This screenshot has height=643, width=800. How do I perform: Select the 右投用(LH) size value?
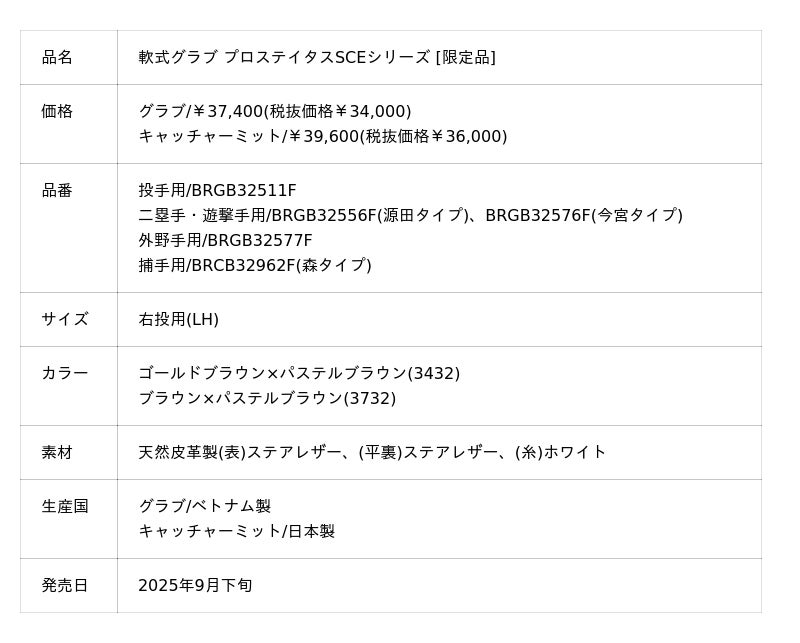click(x=178, y=319)
